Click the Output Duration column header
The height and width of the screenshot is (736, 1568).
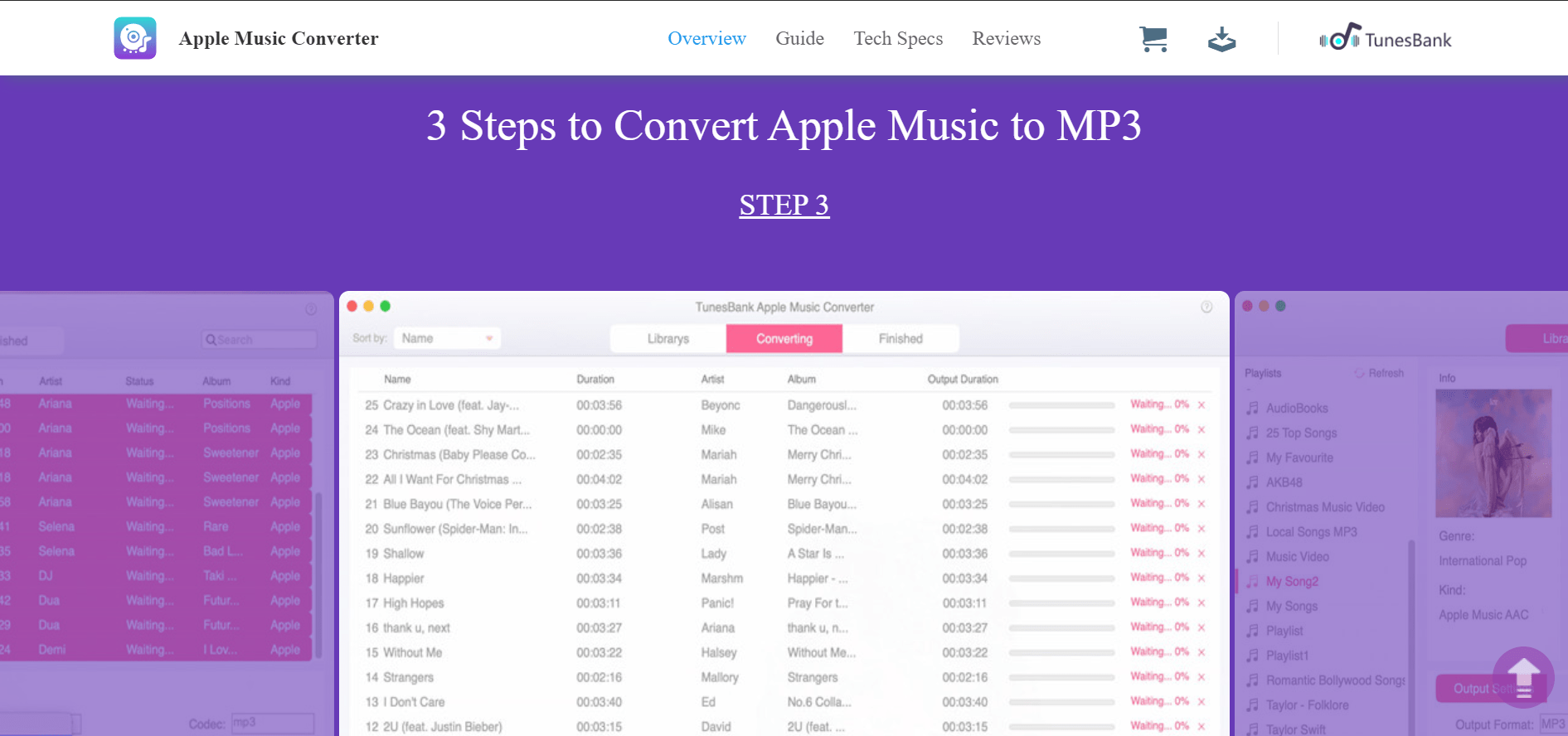(963, 380)
